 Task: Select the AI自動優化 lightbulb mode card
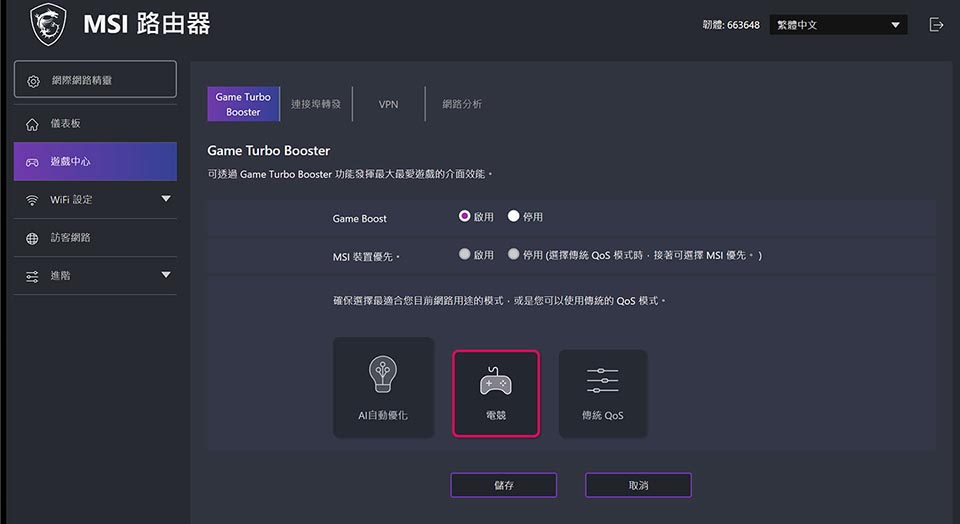pyautogui.click(x=383, y=387)
